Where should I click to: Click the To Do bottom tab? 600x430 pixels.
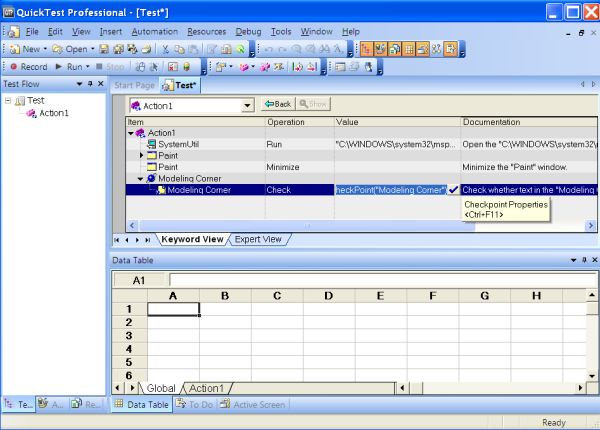tap(194, 404)
